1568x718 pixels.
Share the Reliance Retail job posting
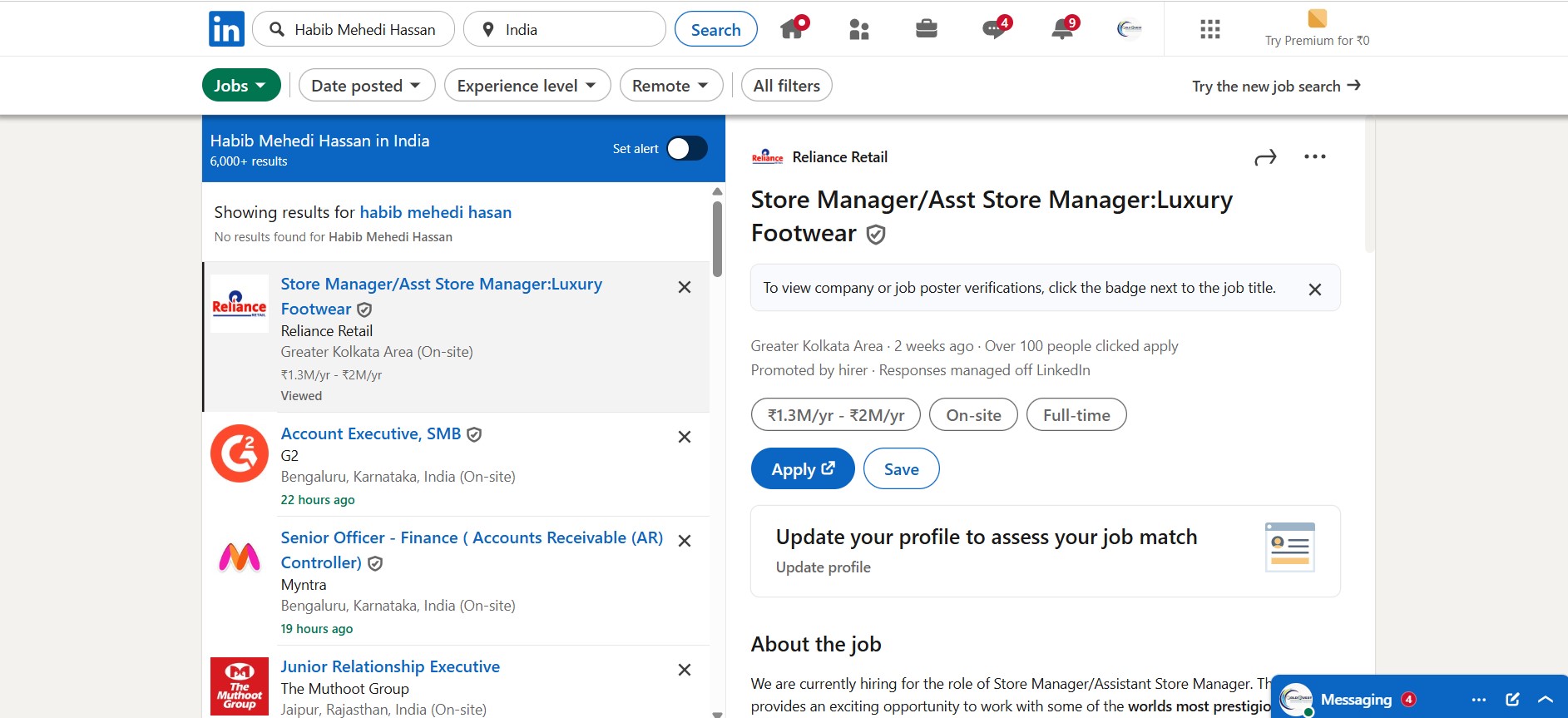(x=1264, y=157)
